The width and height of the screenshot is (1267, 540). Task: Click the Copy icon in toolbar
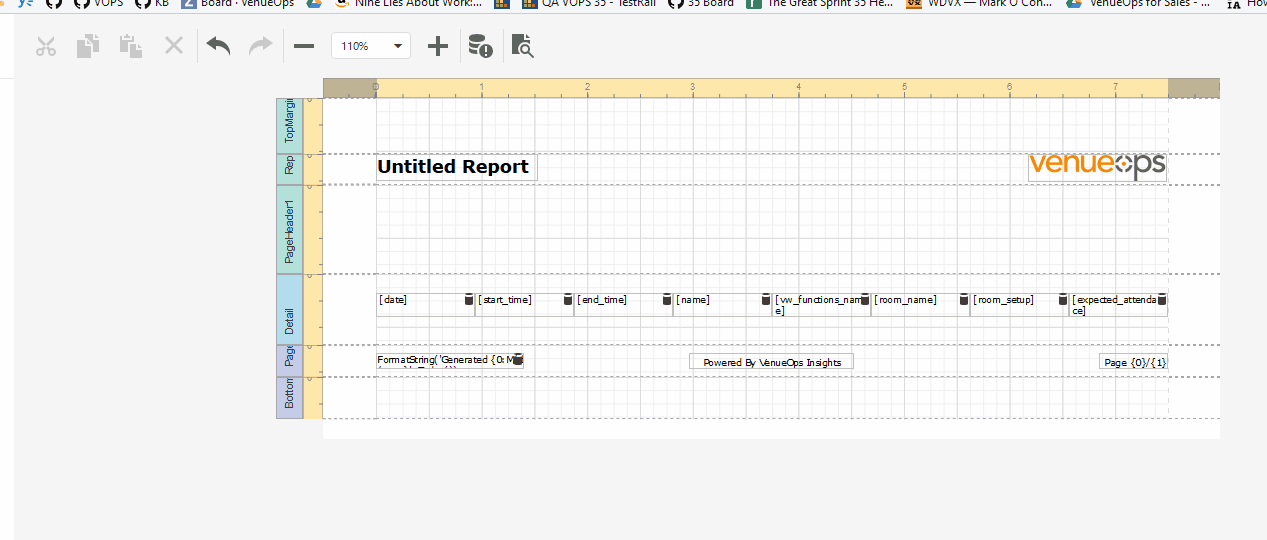[88, 46]
